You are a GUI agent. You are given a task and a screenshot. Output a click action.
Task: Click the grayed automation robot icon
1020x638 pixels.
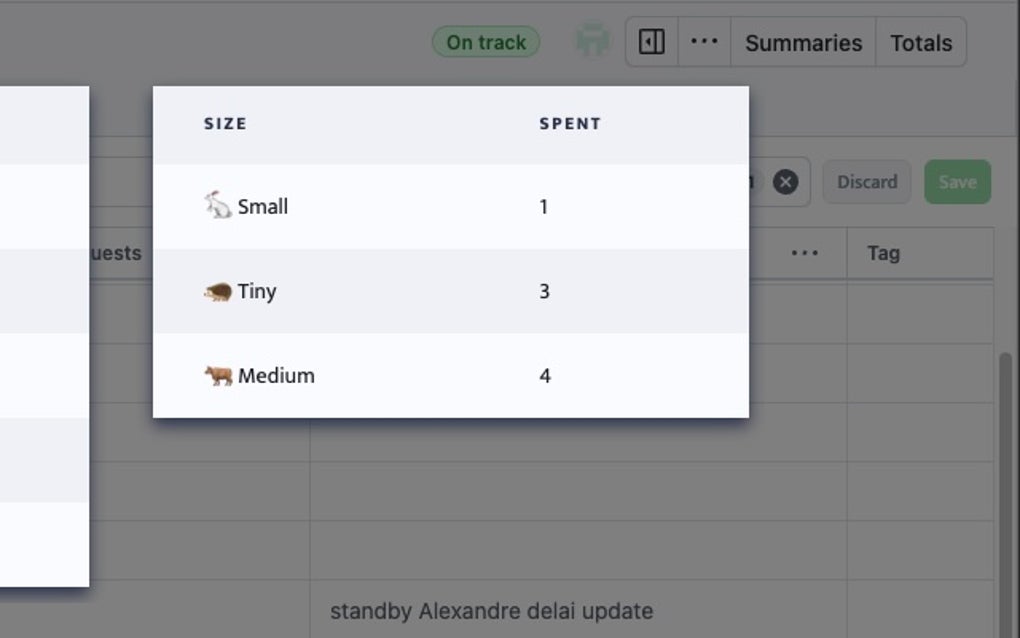592,42
